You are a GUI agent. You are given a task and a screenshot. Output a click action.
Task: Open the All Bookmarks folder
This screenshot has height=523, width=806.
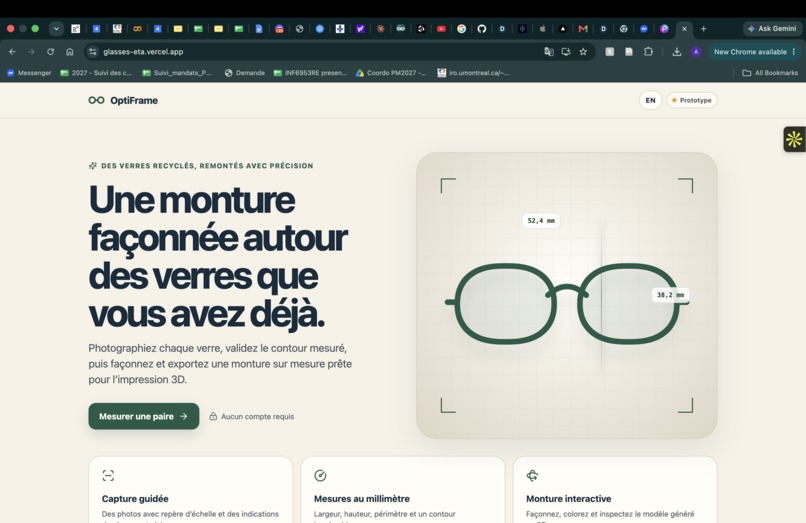pos(770,73)
